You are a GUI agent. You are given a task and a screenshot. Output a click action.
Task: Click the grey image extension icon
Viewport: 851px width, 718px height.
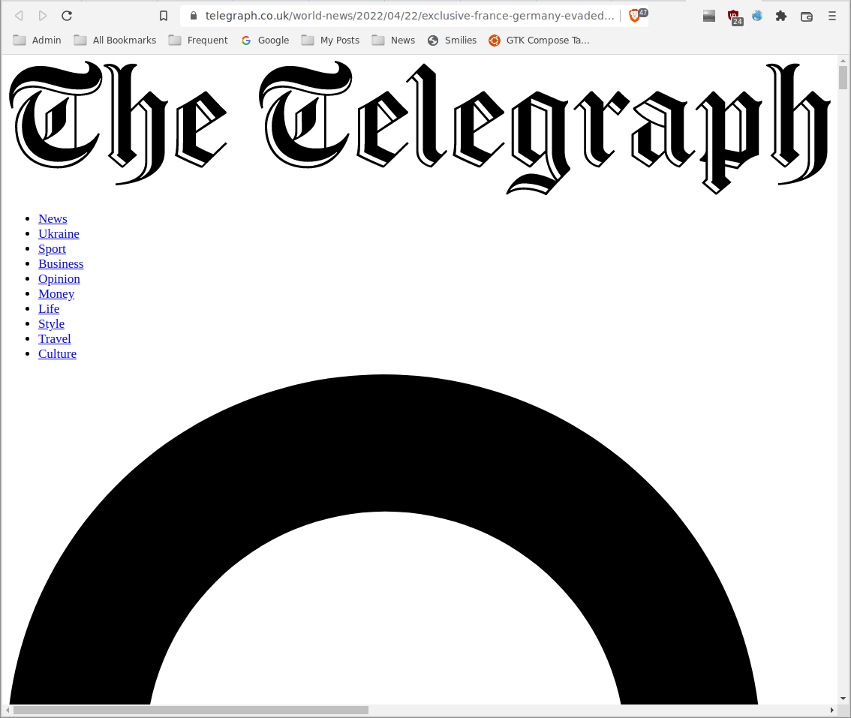coord(709,16)
